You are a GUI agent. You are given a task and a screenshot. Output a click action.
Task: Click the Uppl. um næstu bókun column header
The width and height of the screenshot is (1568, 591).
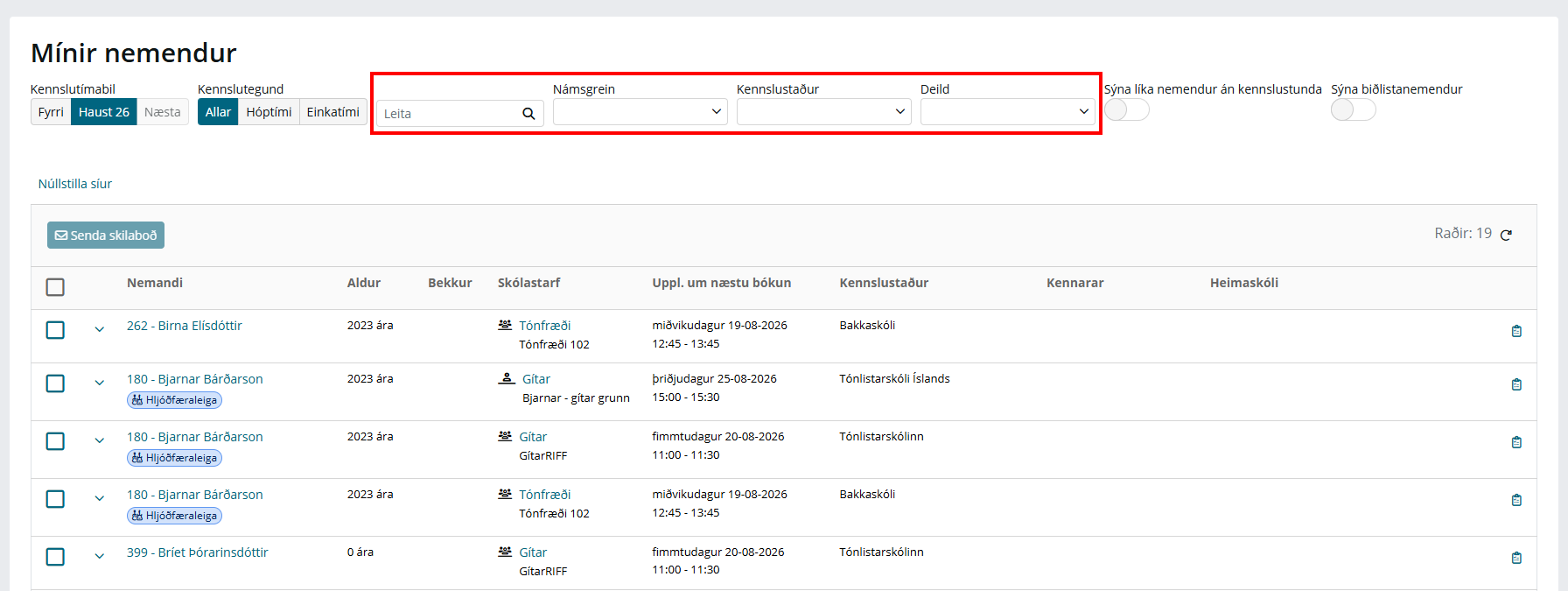722,283
